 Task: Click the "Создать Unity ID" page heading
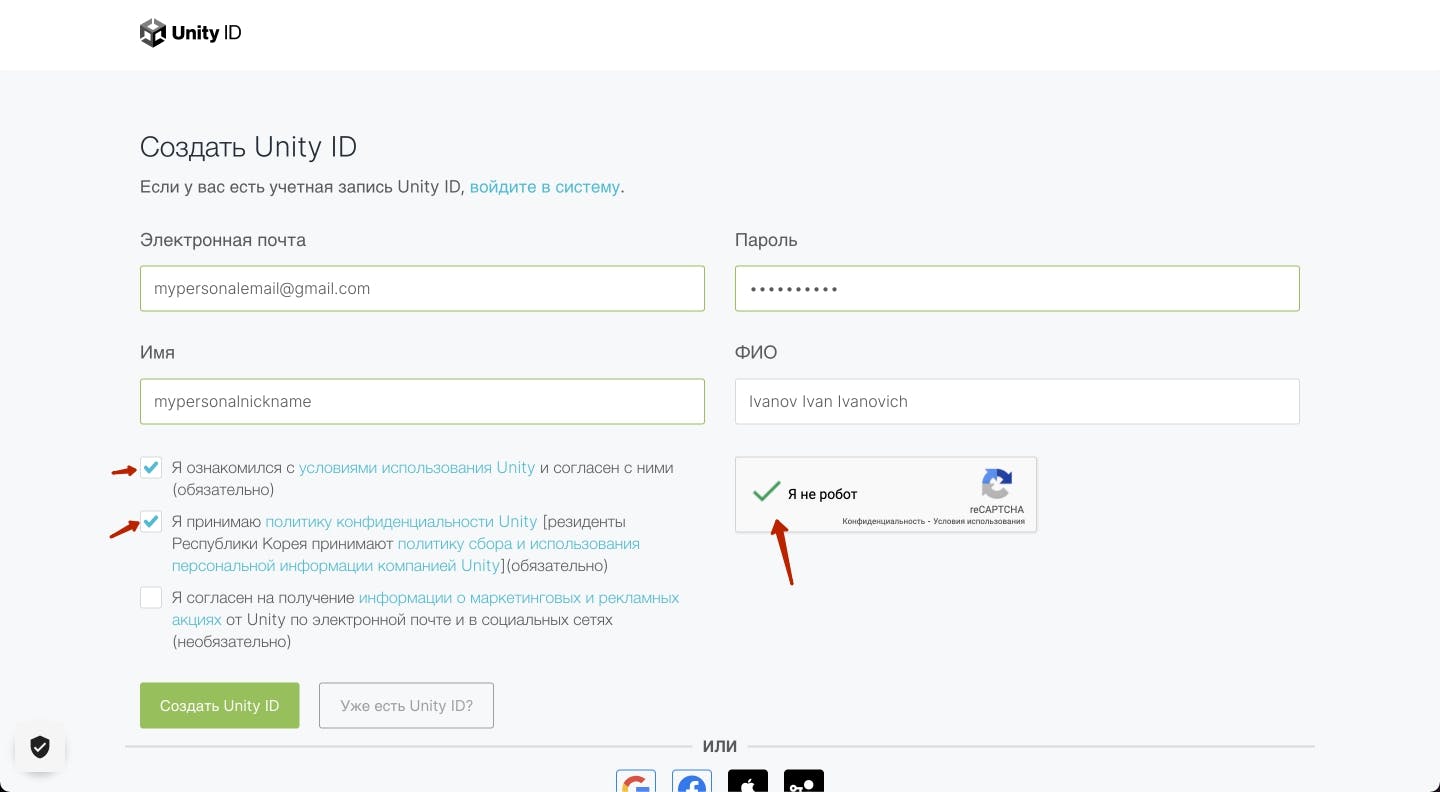coord(248,147)
